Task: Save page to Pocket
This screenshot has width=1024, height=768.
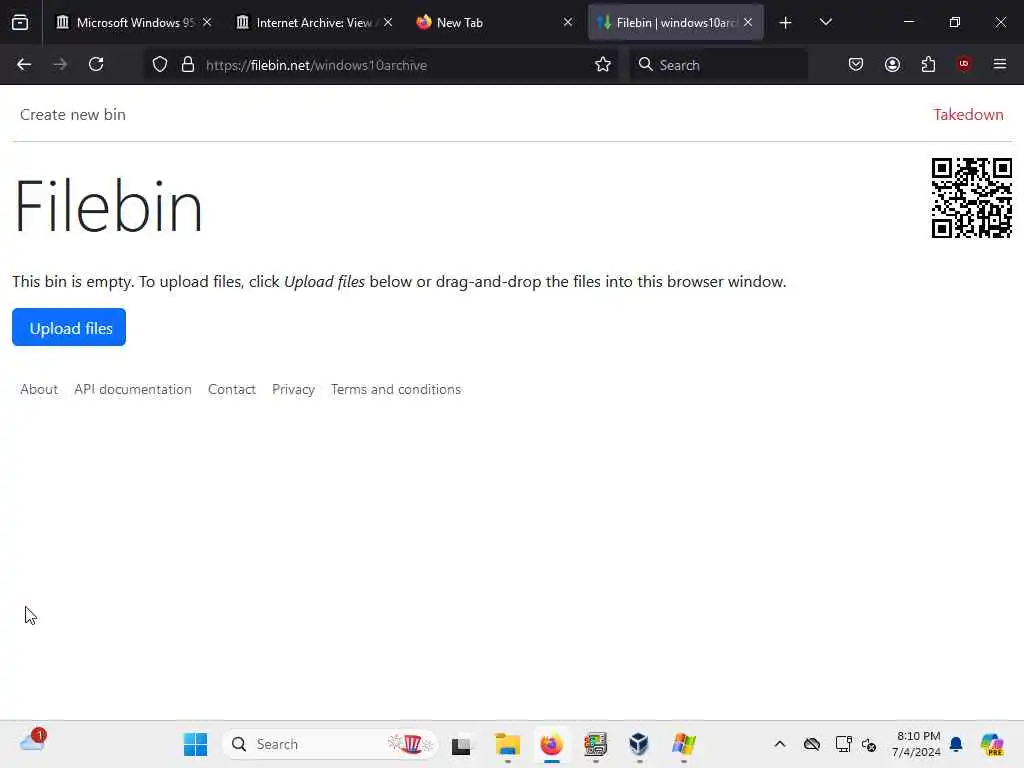Action: (x=856, y=65)
